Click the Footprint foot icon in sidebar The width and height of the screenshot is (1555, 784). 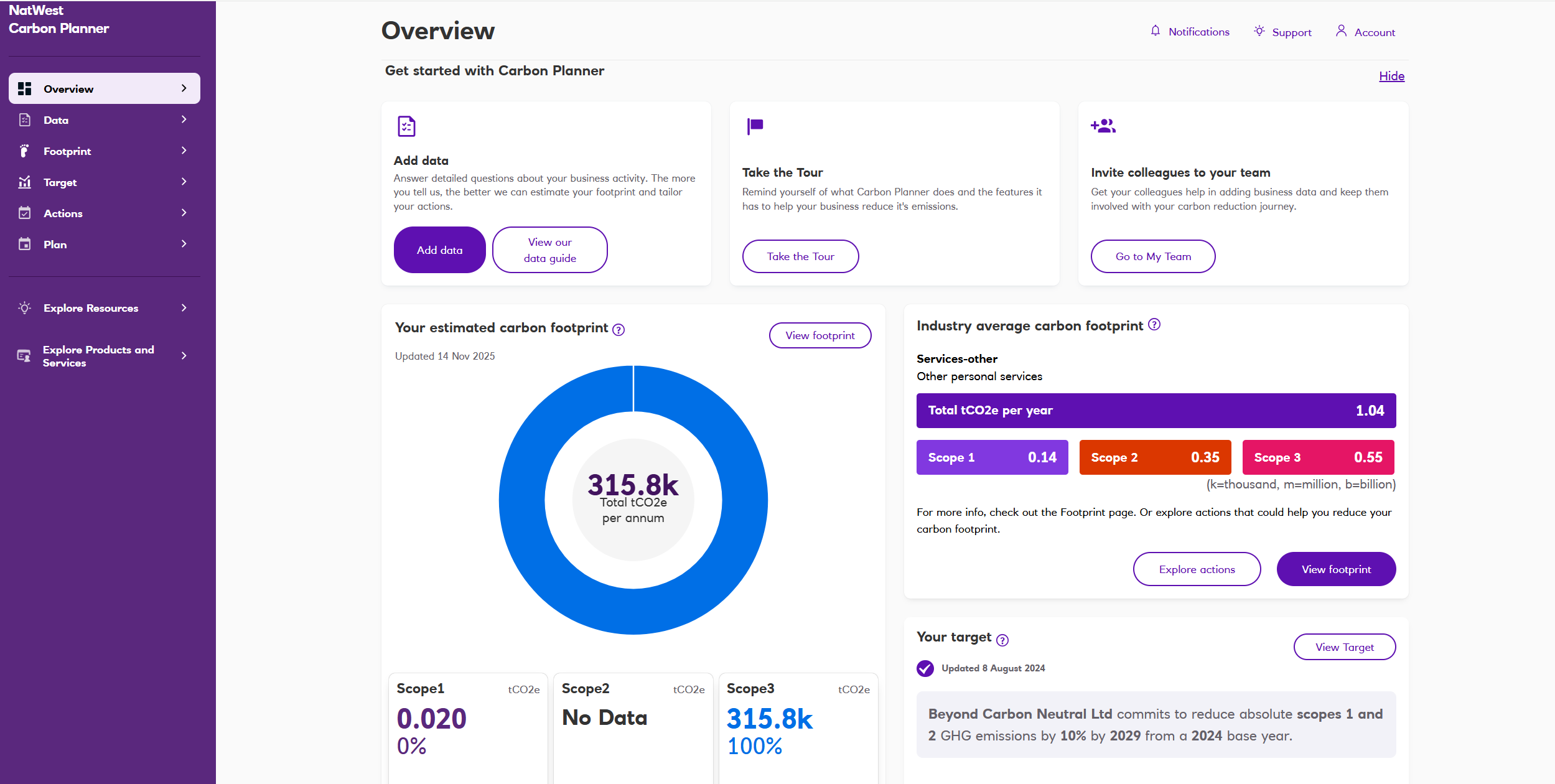coord(24,151)
